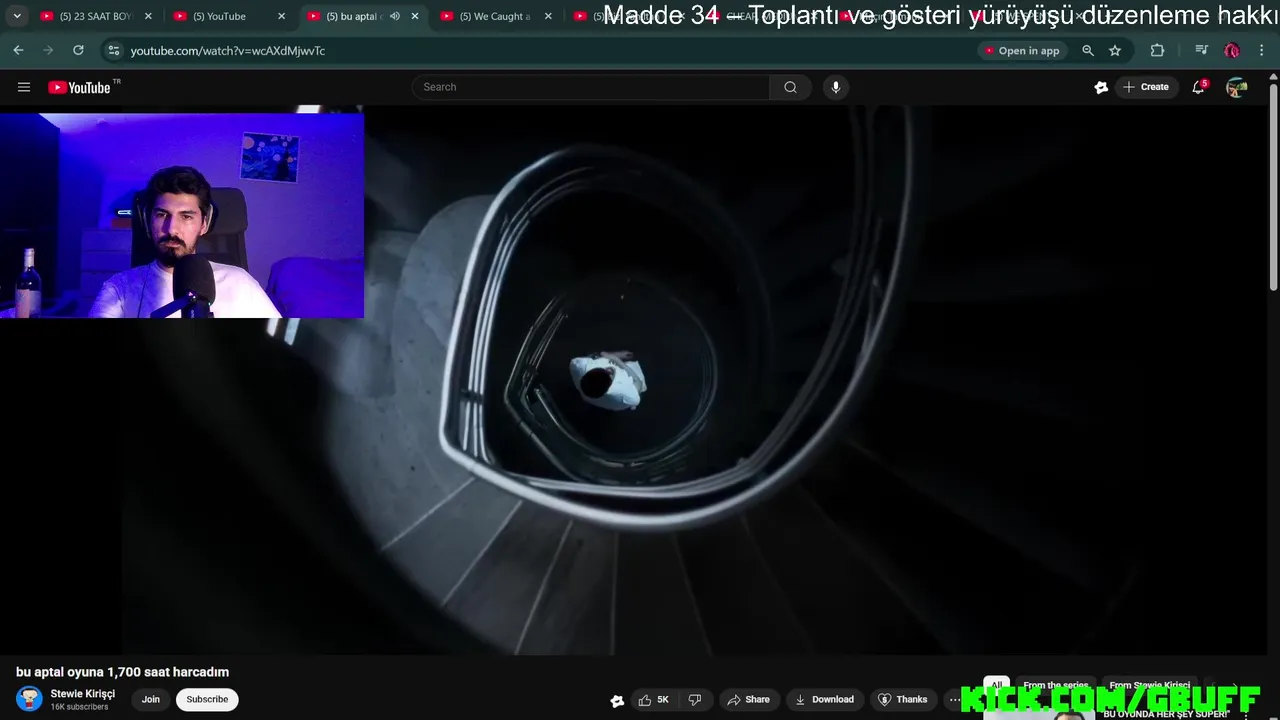
Task: Send Thanks to the creator
Action: tap(902, 700)
